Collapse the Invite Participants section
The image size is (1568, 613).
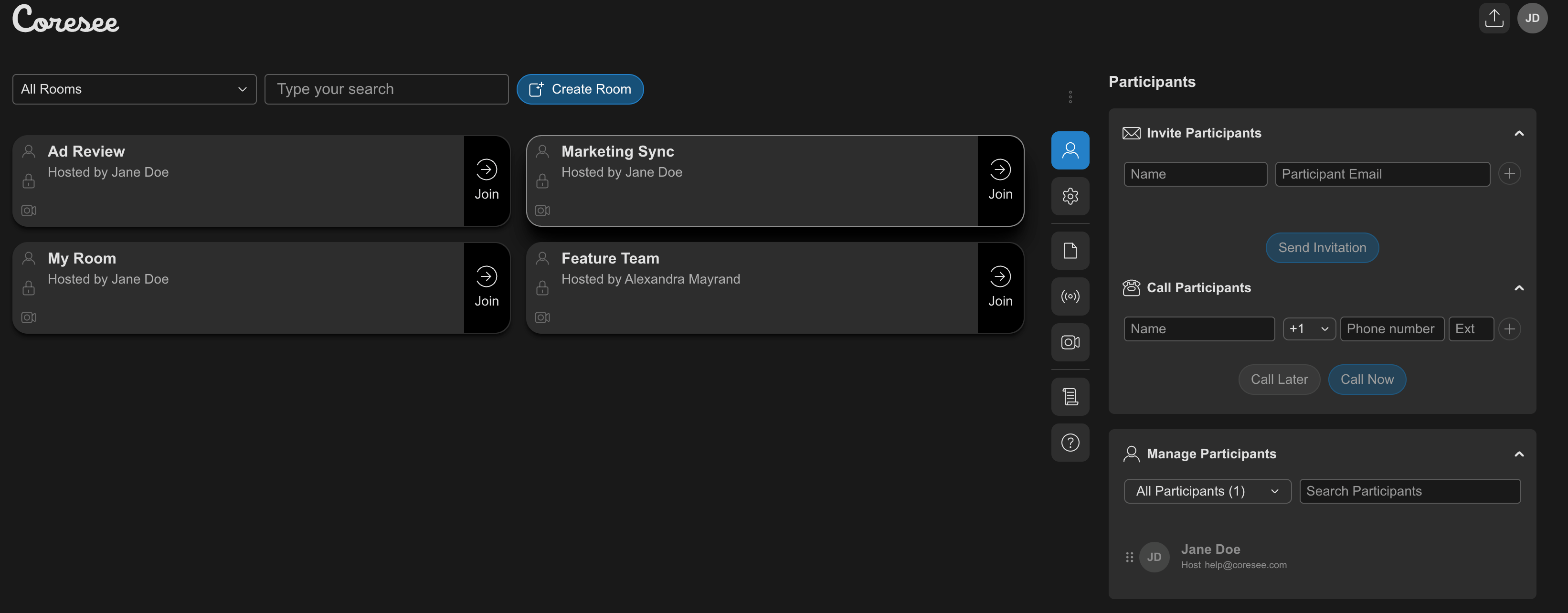[1519, 133]
